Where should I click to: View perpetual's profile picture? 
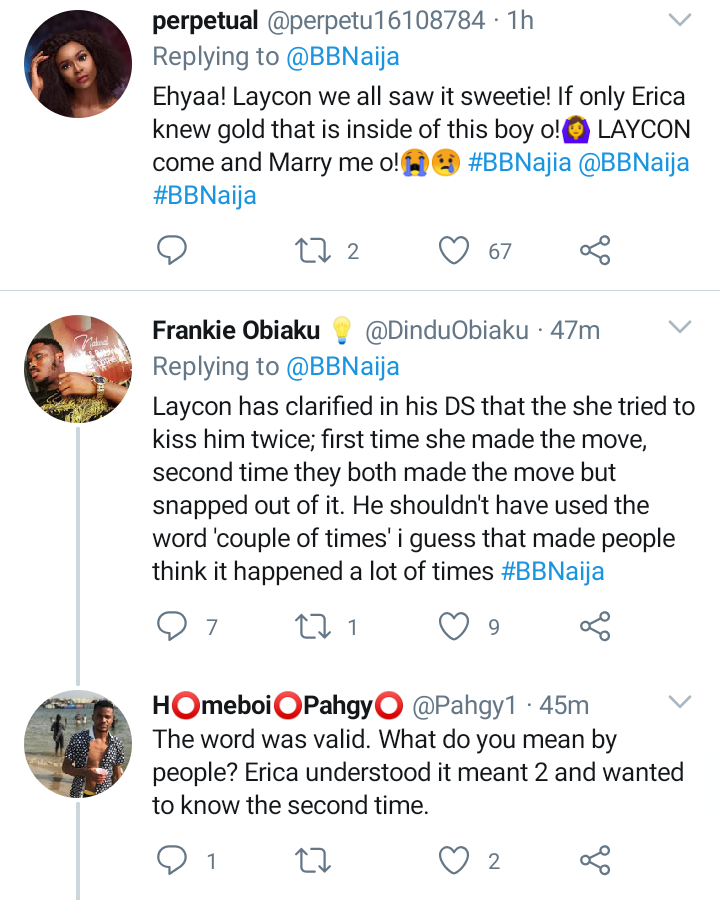(78, 64)
